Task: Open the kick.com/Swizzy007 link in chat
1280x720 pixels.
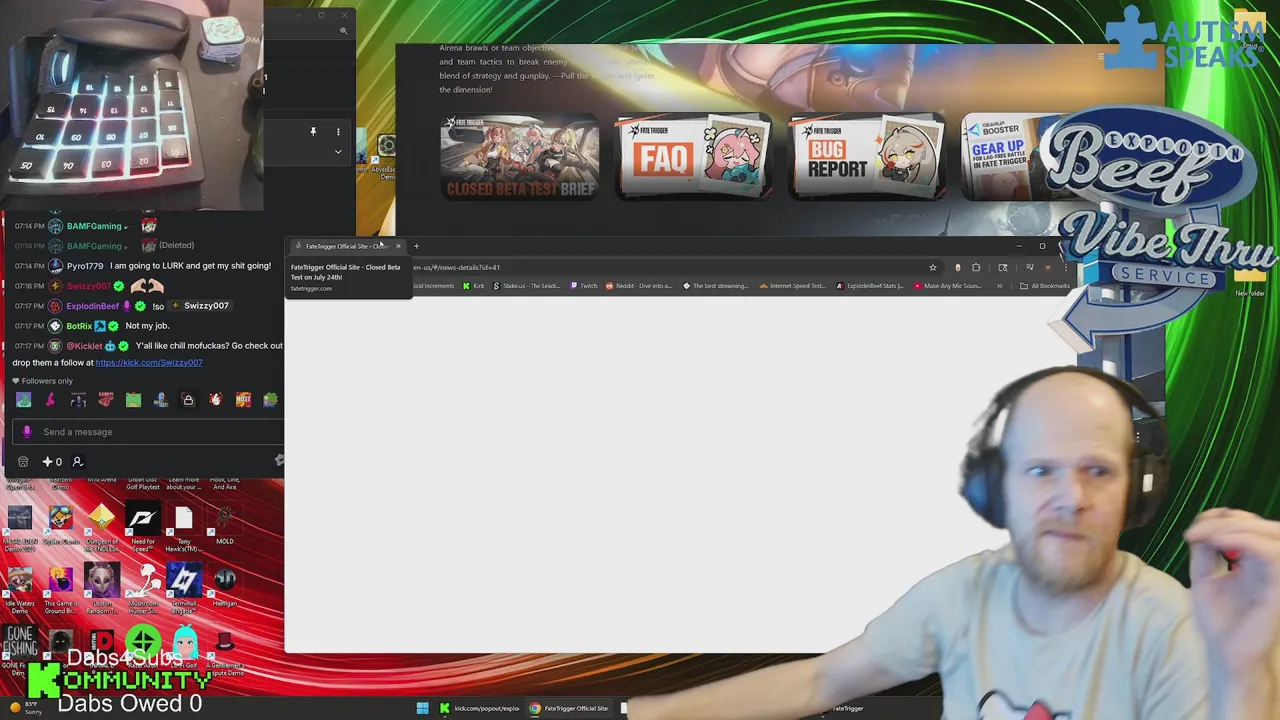Action: click(149, 363)
